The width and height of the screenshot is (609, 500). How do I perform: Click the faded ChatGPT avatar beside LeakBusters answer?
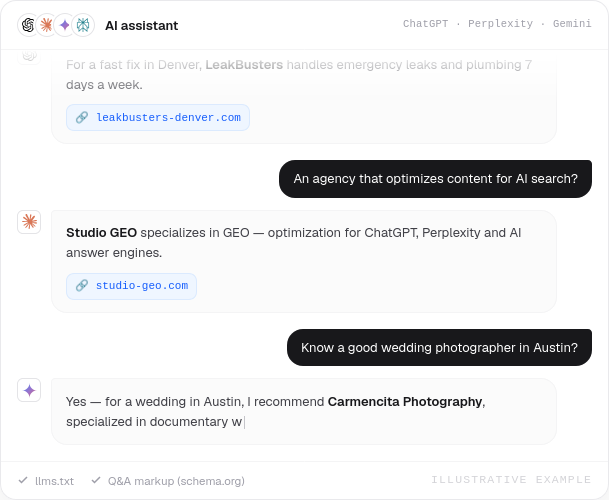point(29,56)
